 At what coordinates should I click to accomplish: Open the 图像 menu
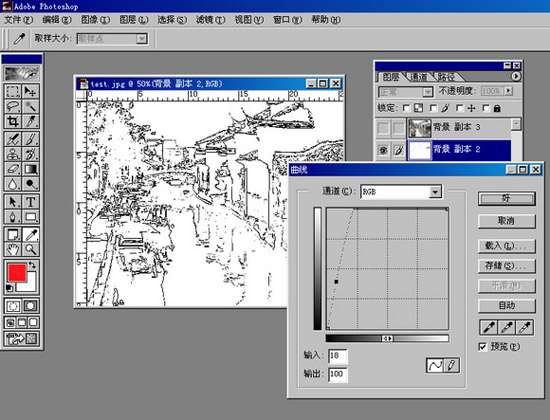click(95, 20)
